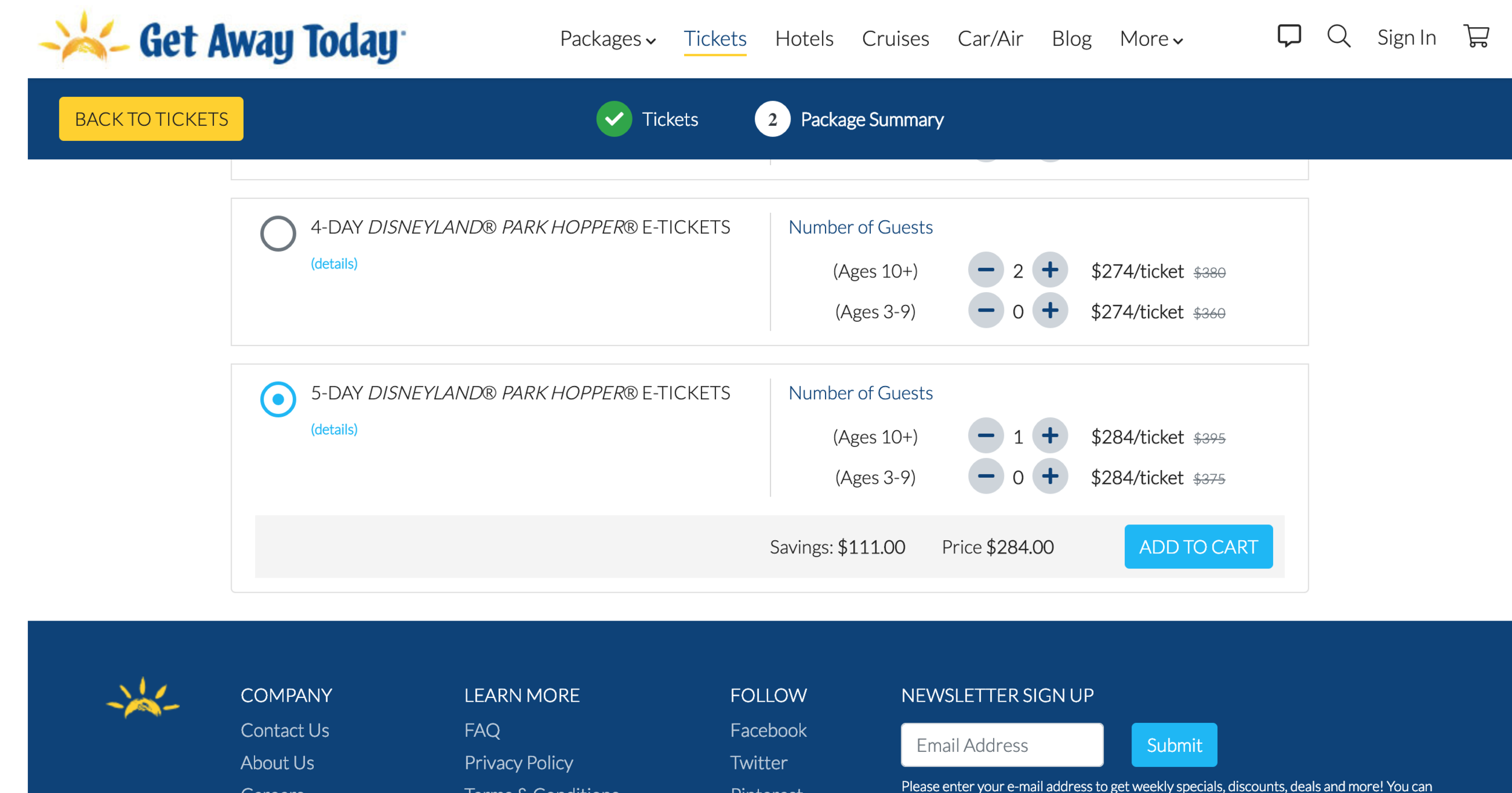Select the 4-Day Park Hopper radio button

278,233
